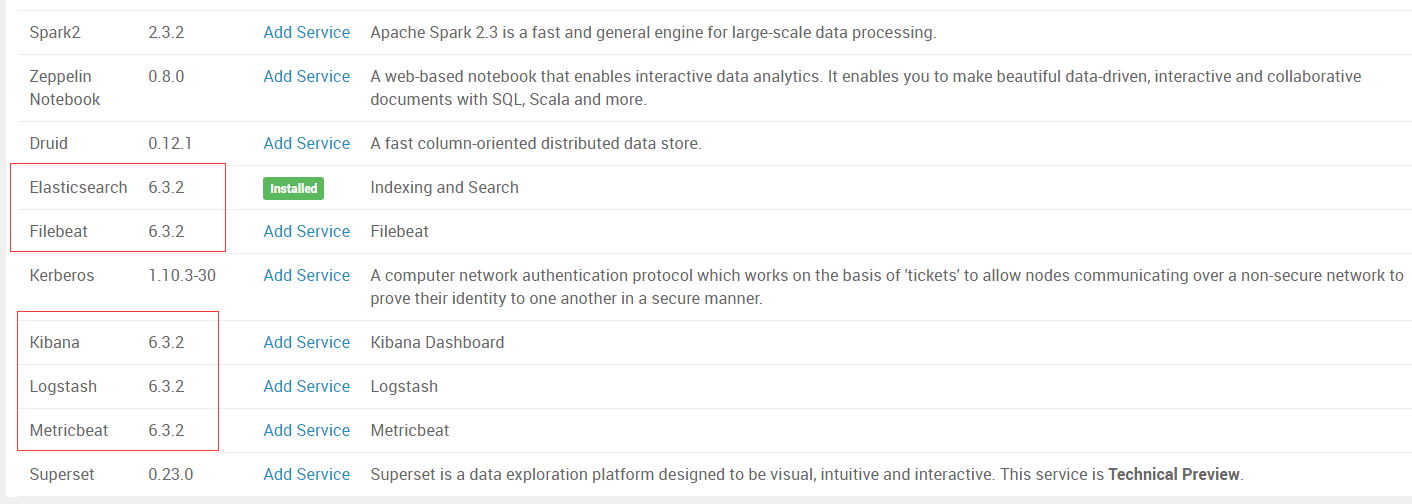Click Add Service for Superset

click(307, 474)
